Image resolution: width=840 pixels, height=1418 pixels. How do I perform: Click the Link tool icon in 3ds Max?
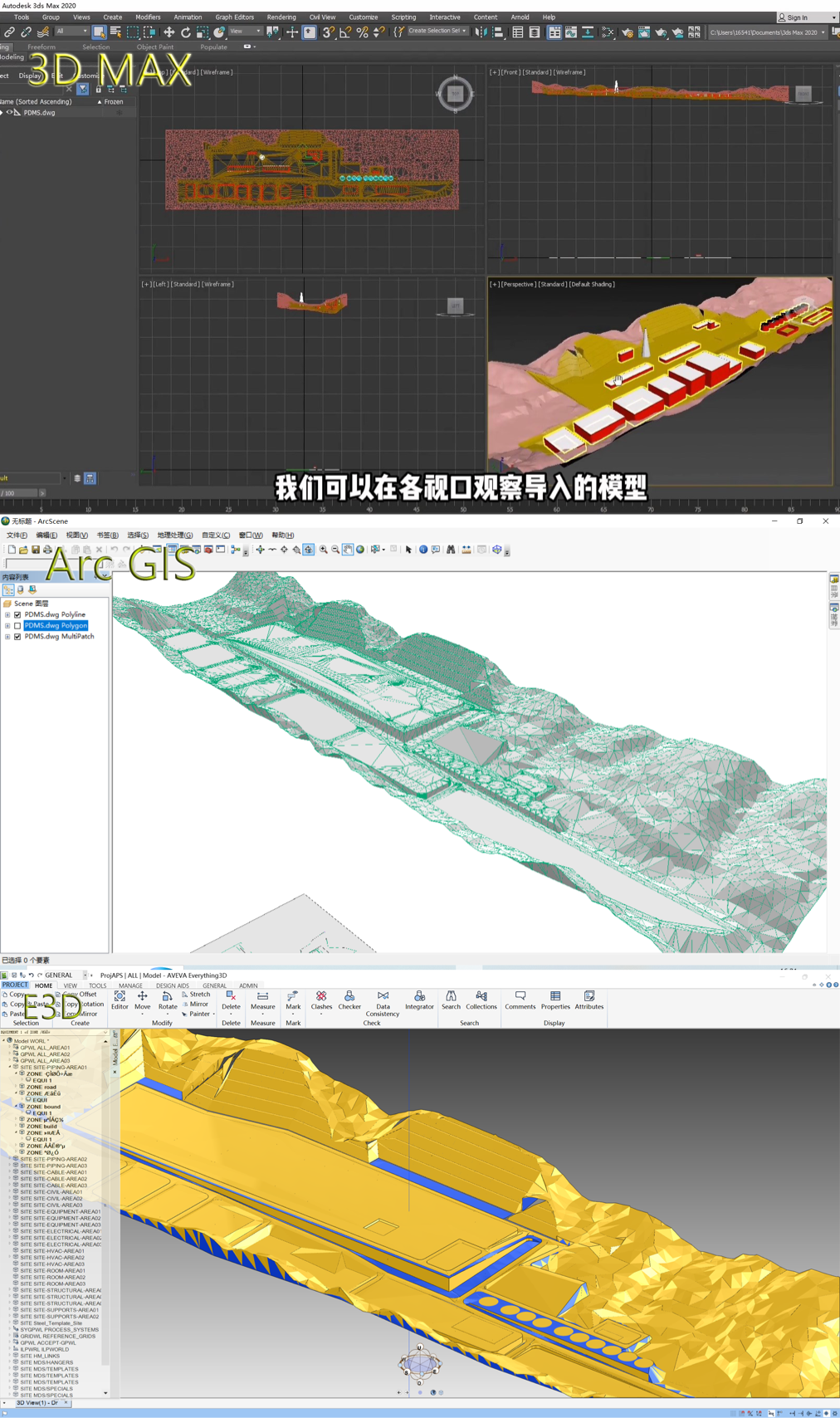tap(9, 32)
